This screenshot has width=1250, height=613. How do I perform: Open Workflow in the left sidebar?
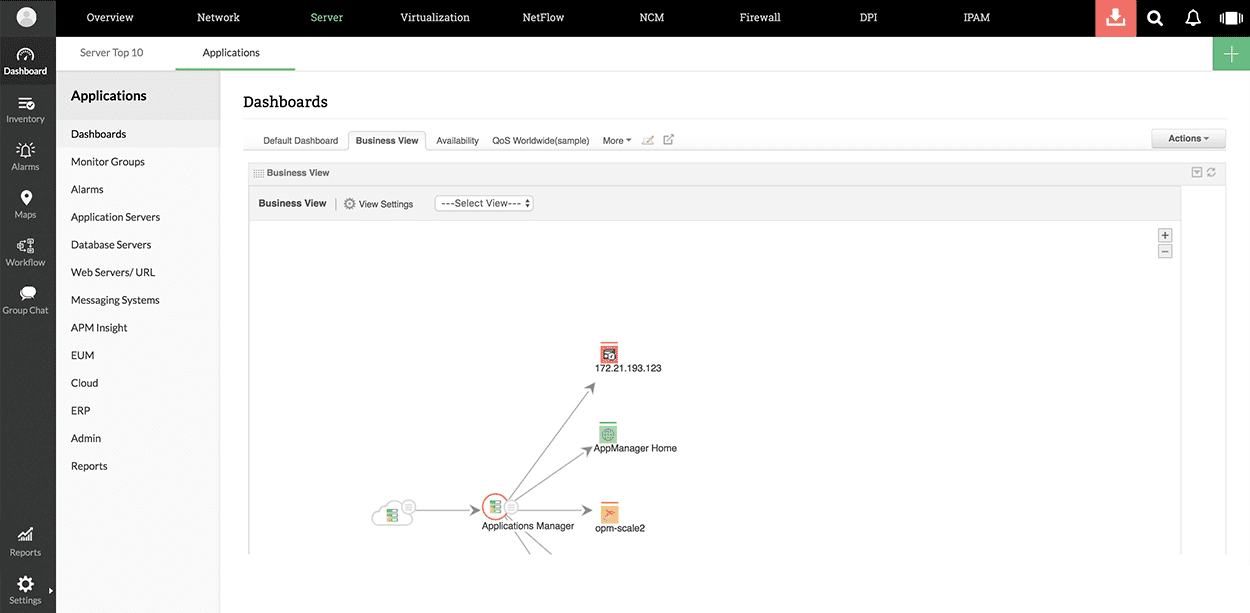pos(26,252)
